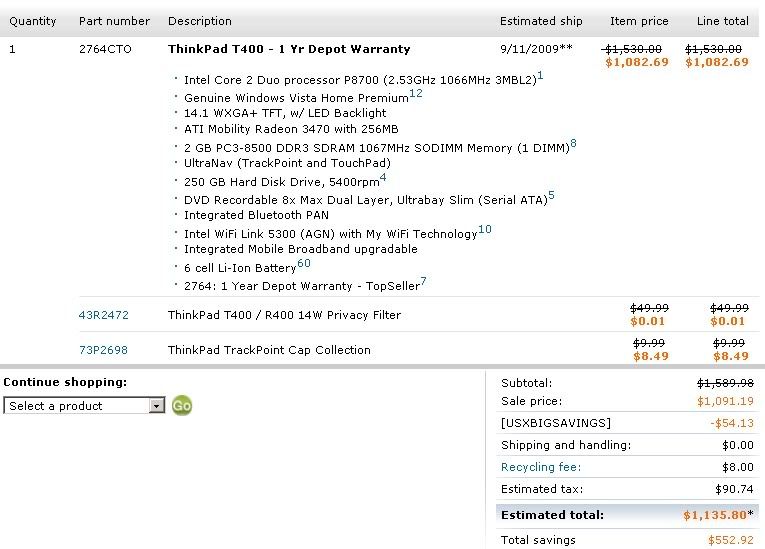765x549 pixels.
Task: Click the Recycling fee link
Action: 541,467
